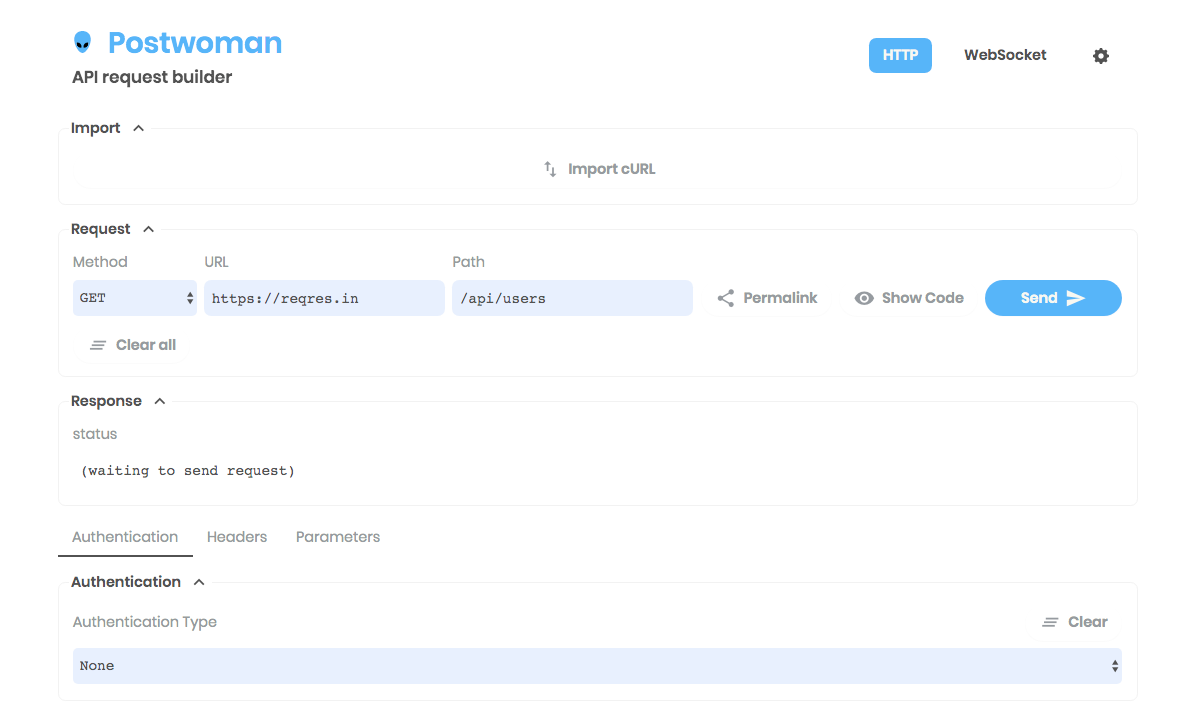Click the Import cURL arrows icon
Screen dimensions: 1195x714
(x=550, y=169)
